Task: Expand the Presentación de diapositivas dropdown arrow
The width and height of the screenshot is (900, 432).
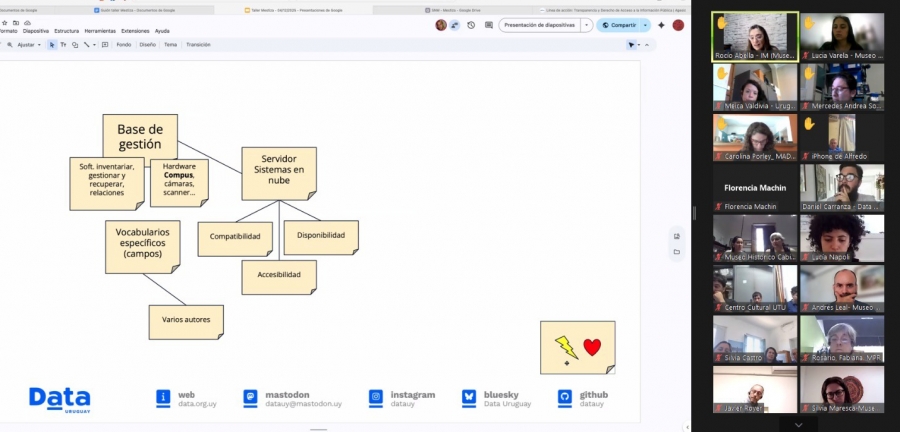Action: (586, 25)
